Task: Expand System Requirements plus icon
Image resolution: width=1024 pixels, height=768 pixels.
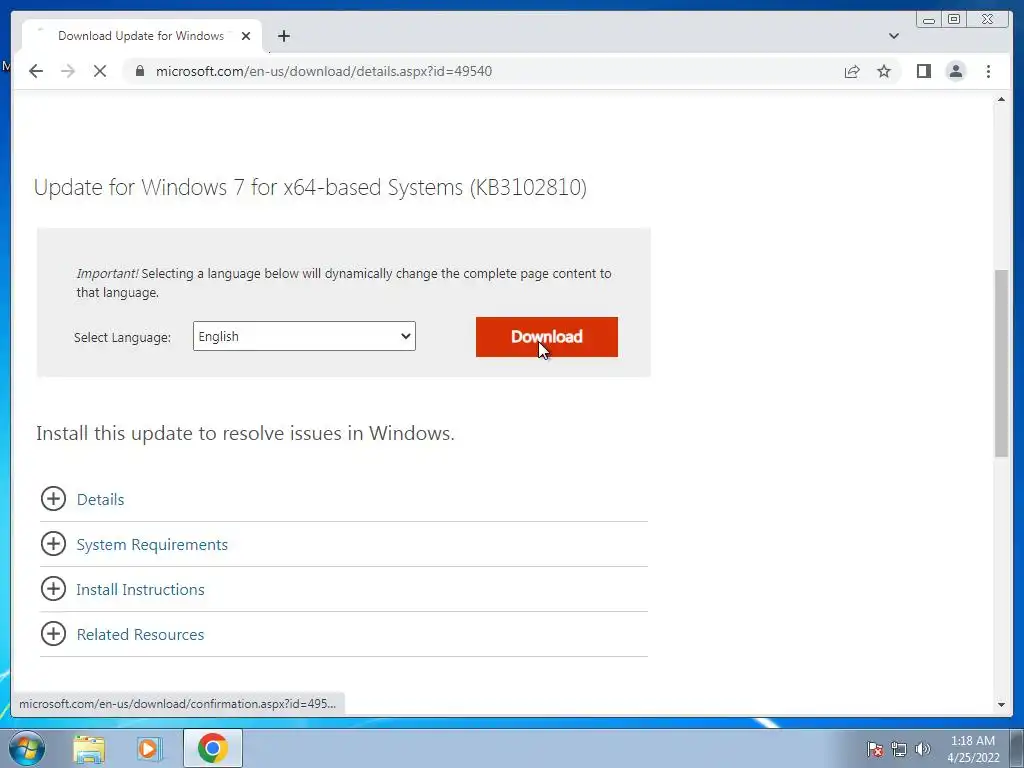Action: 54,544
